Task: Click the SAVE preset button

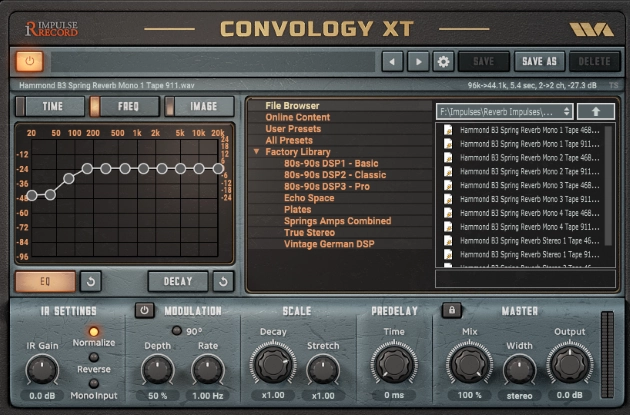Action: (484, 61)
